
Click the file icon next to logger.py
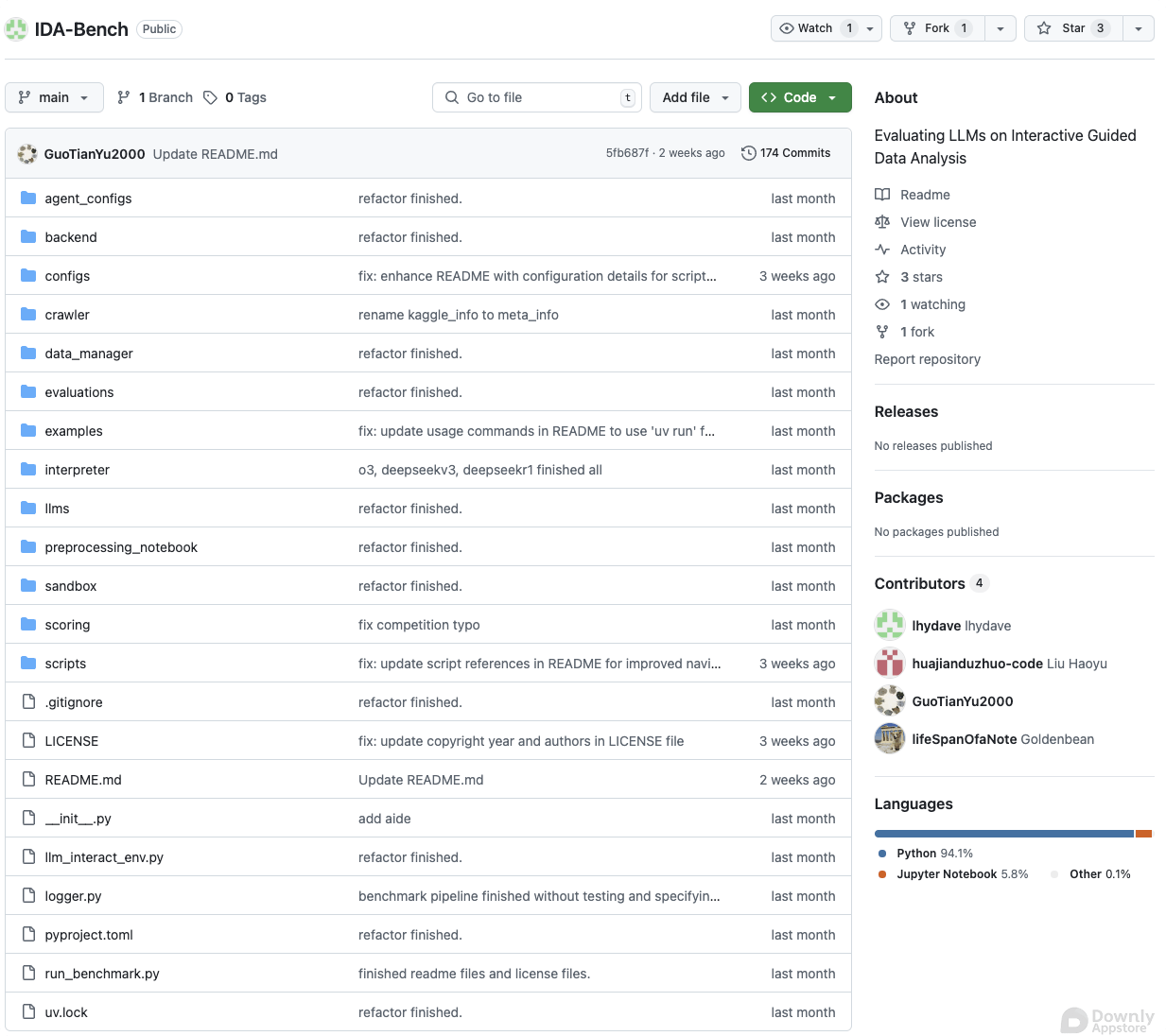pyautogui.click(x=28, y=896)
